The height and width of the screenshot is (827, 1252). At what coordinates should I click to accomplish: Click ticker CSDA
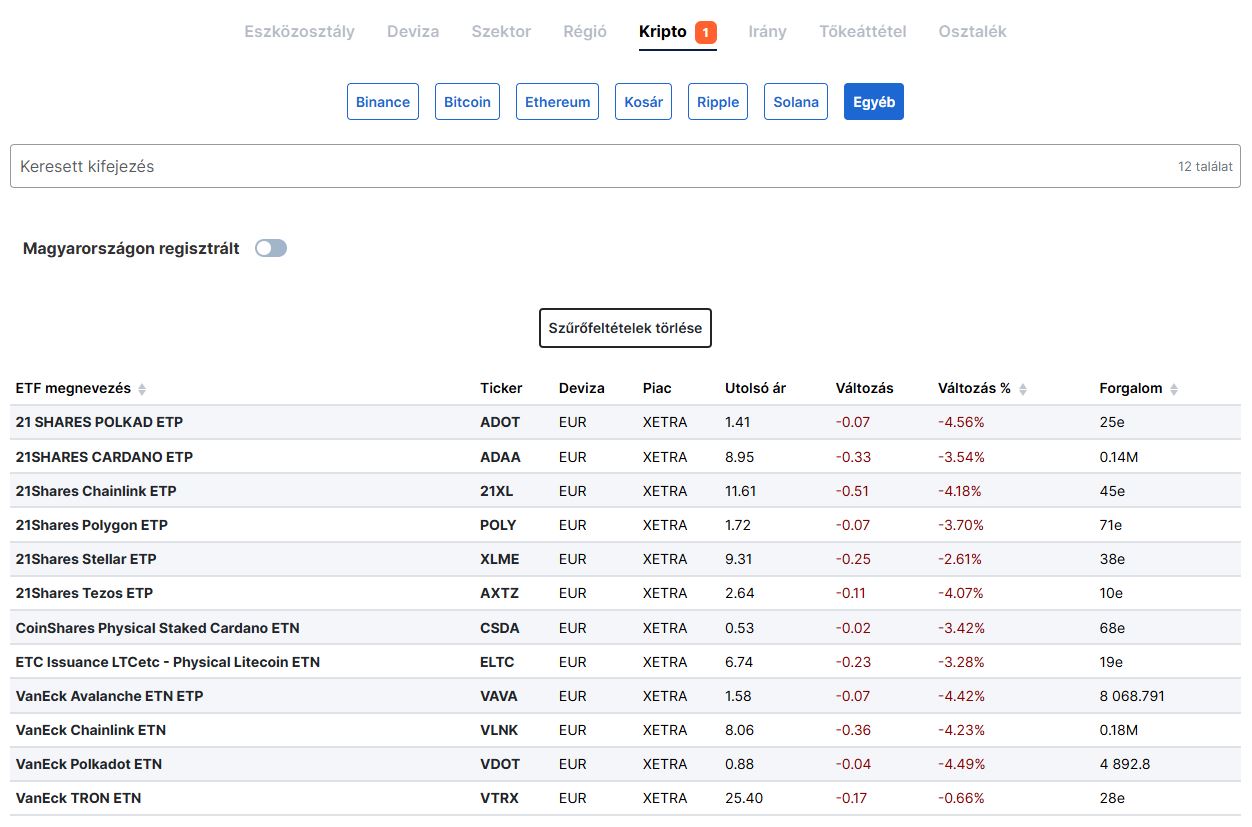[500, 628]
